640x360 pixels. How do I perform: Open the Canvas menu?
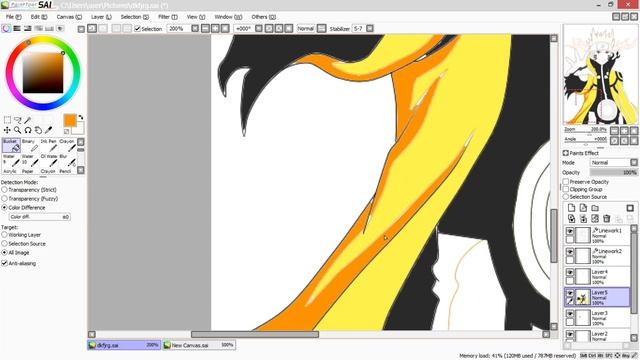pos(69,17)
